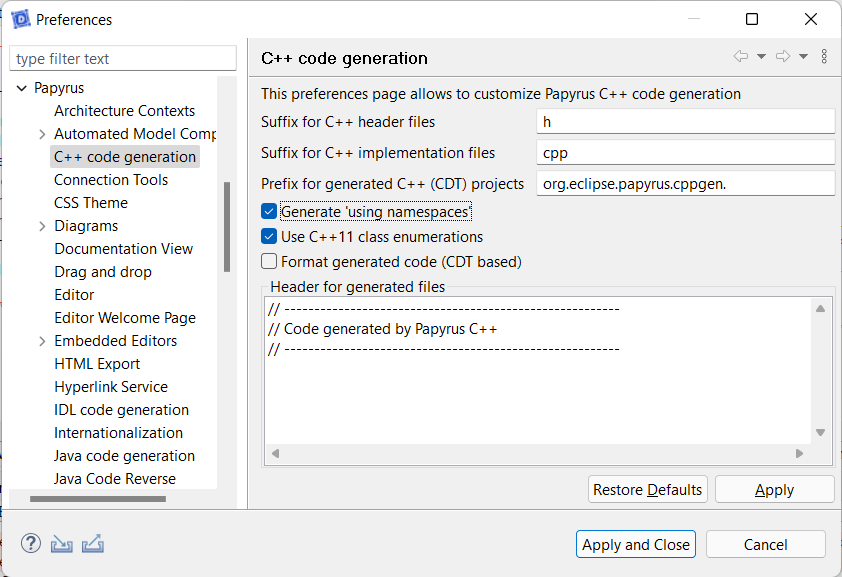
Task: Toggle Use C++11 class enumerations
Action: point(269,236)
